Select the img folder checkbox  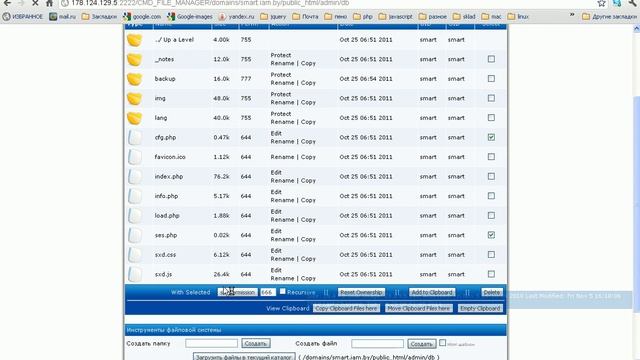click(491, 98)
